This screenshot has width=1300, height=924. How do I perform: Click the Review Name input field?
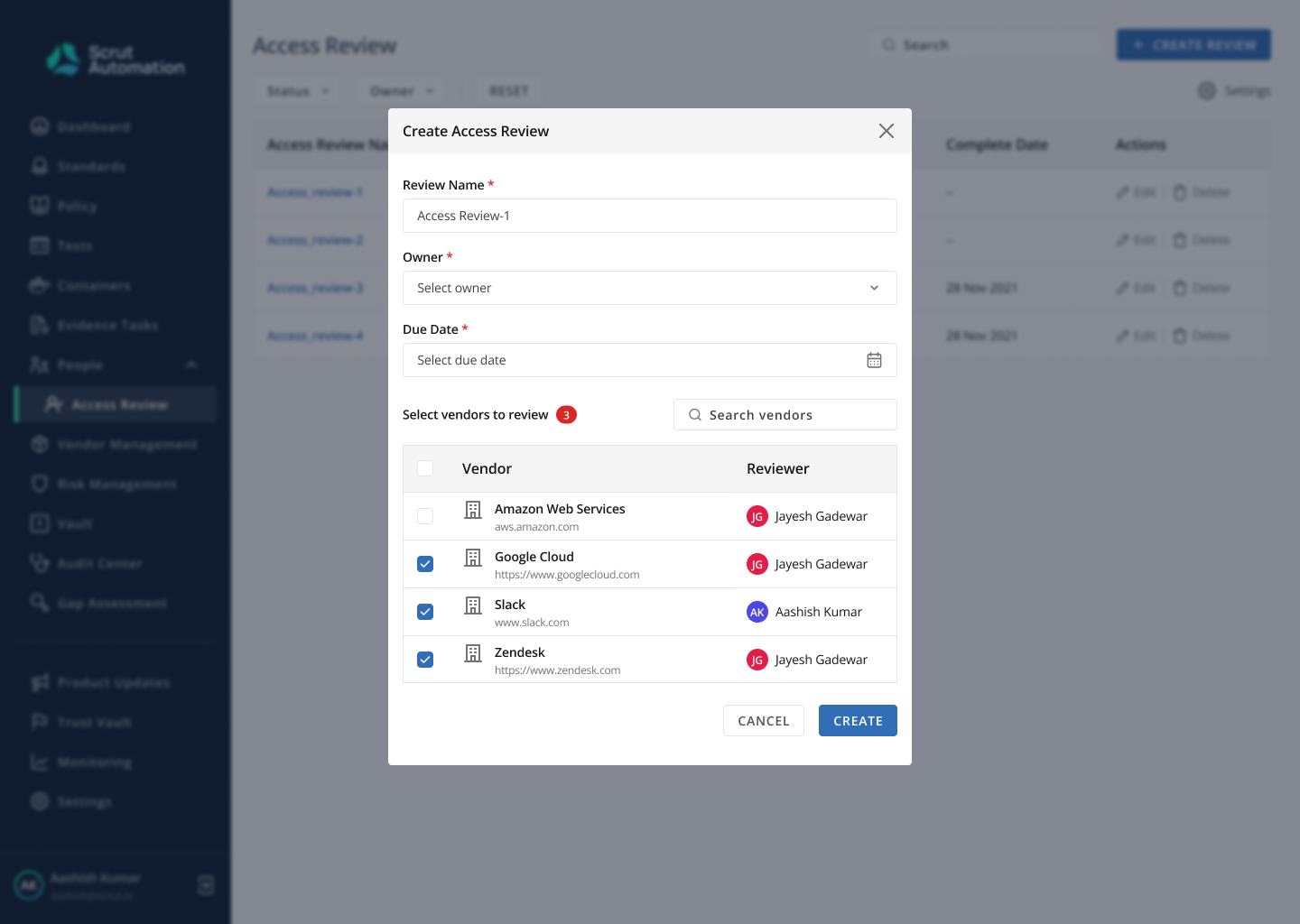pyautogui.click(x=650, y=216)
